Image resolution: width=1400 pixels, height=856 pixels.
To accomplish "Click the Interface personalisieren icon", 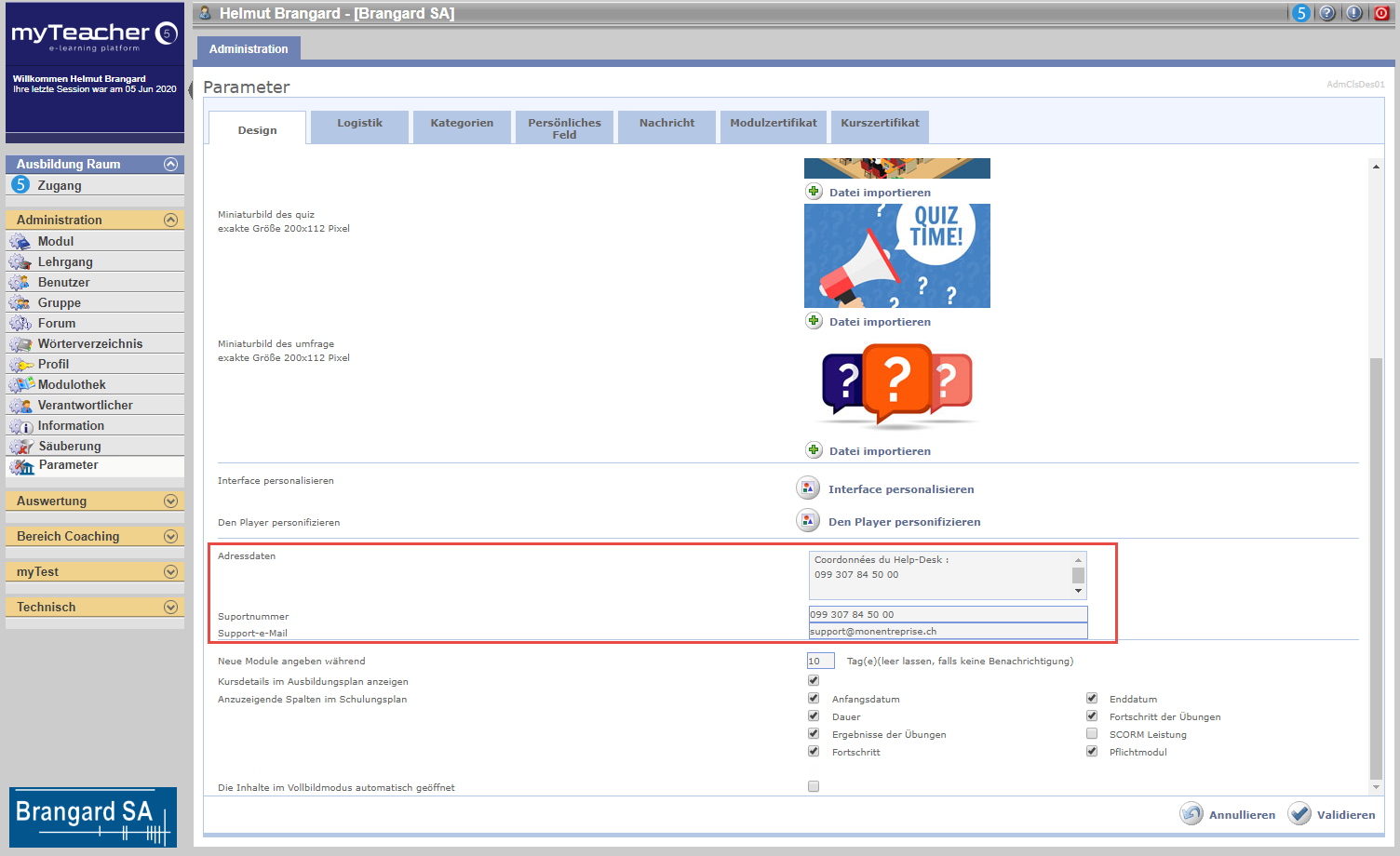I will (808, 488).
